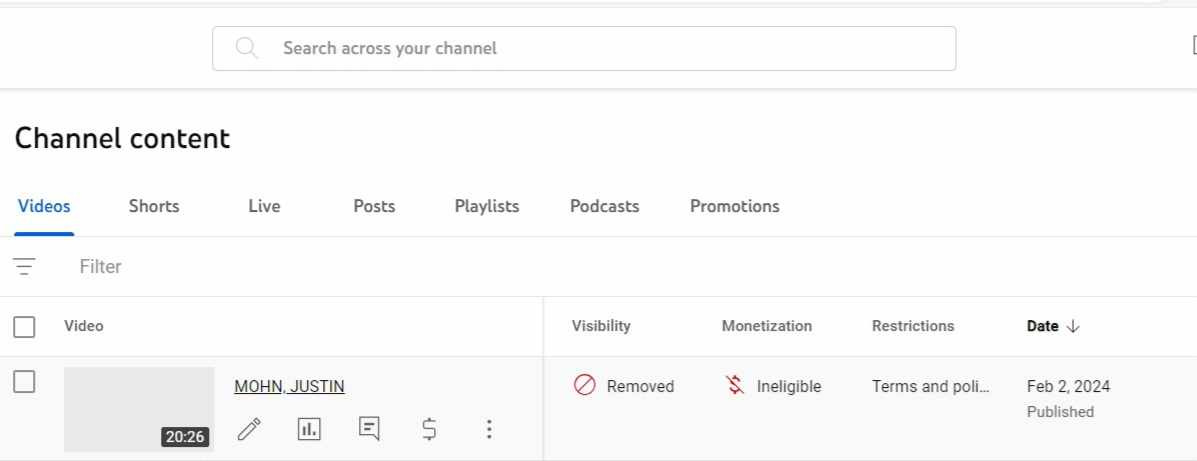
Task: Click the Terms and poli... restriction text
Action: pyautogui.click(x=931, y=386)
